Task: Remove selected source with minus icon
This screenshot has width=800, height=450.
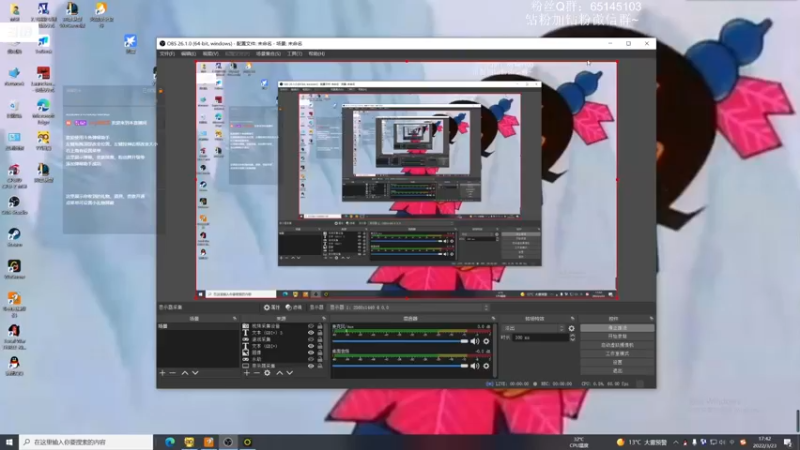Action: [257, 373]
